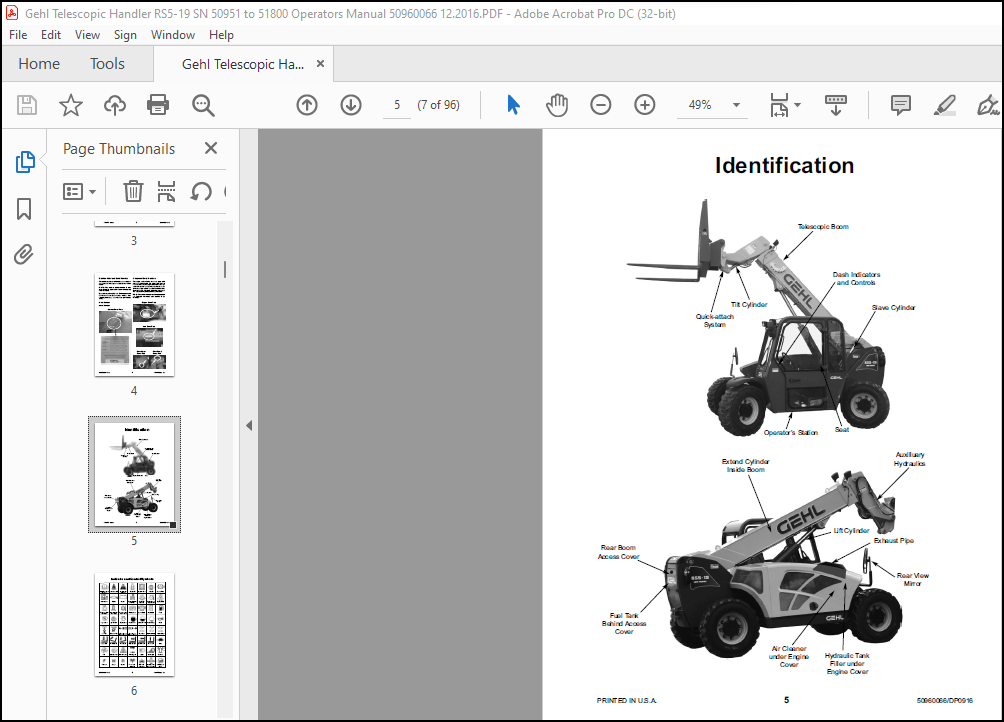Expand the fit page options dropdown
This screenshot has height=722, width=1004.
[798, 105]
